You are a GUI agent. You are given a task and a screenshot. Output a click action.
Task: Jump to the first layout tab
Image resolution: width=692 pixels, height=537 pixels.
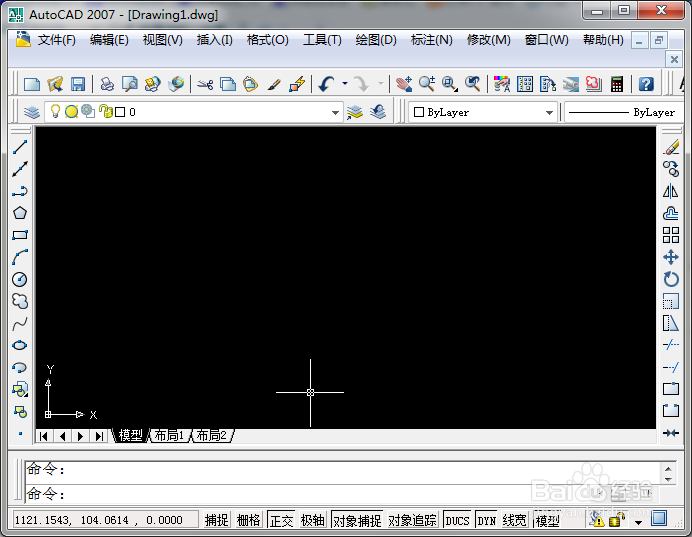[44, 436]
